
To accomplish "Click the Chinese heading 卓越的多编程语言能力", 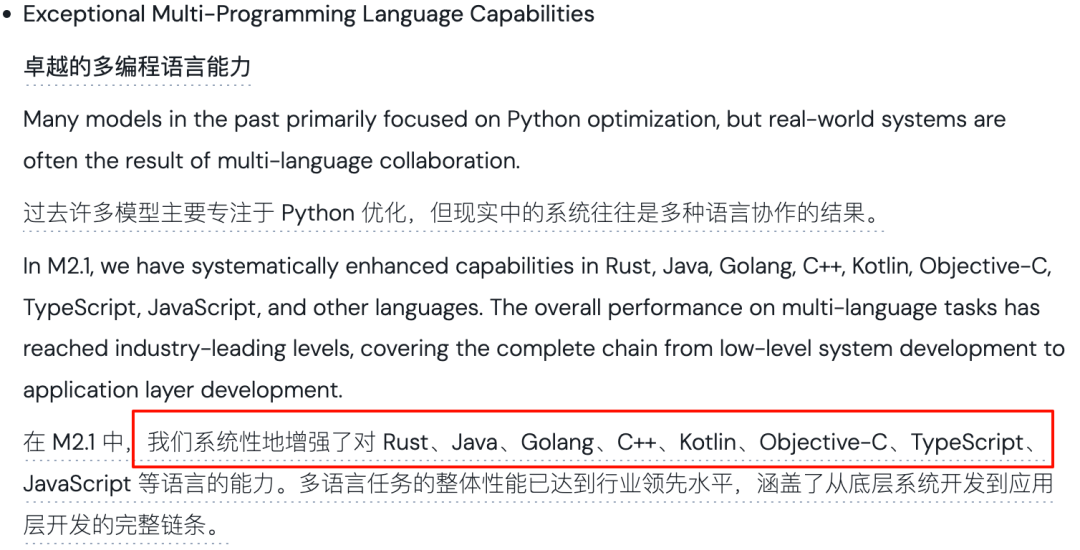I will click(137, 67).
